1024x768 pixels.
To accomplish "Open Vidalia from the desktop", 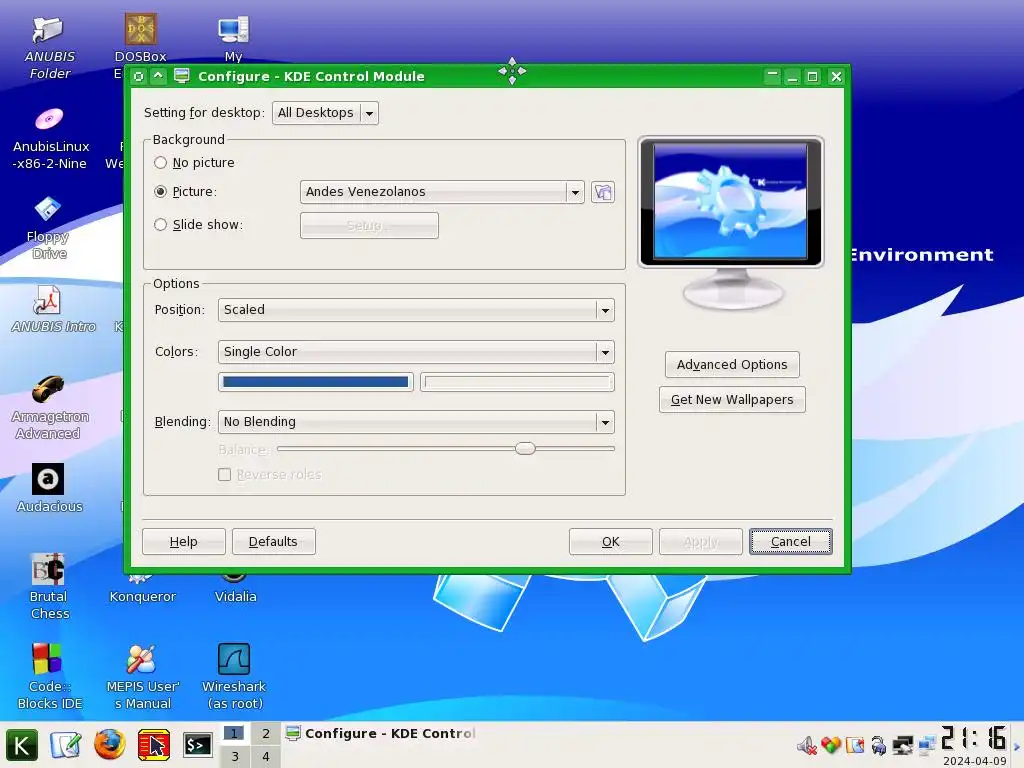I will 235,596.
